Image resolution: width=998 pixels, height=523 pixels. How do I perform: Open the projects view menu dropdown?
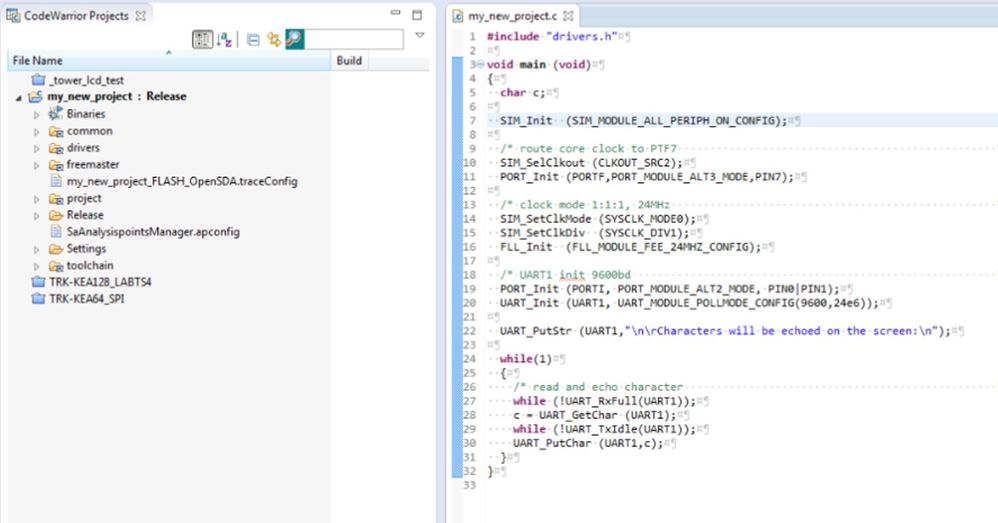pyautogui.click(x=419, y=36)
